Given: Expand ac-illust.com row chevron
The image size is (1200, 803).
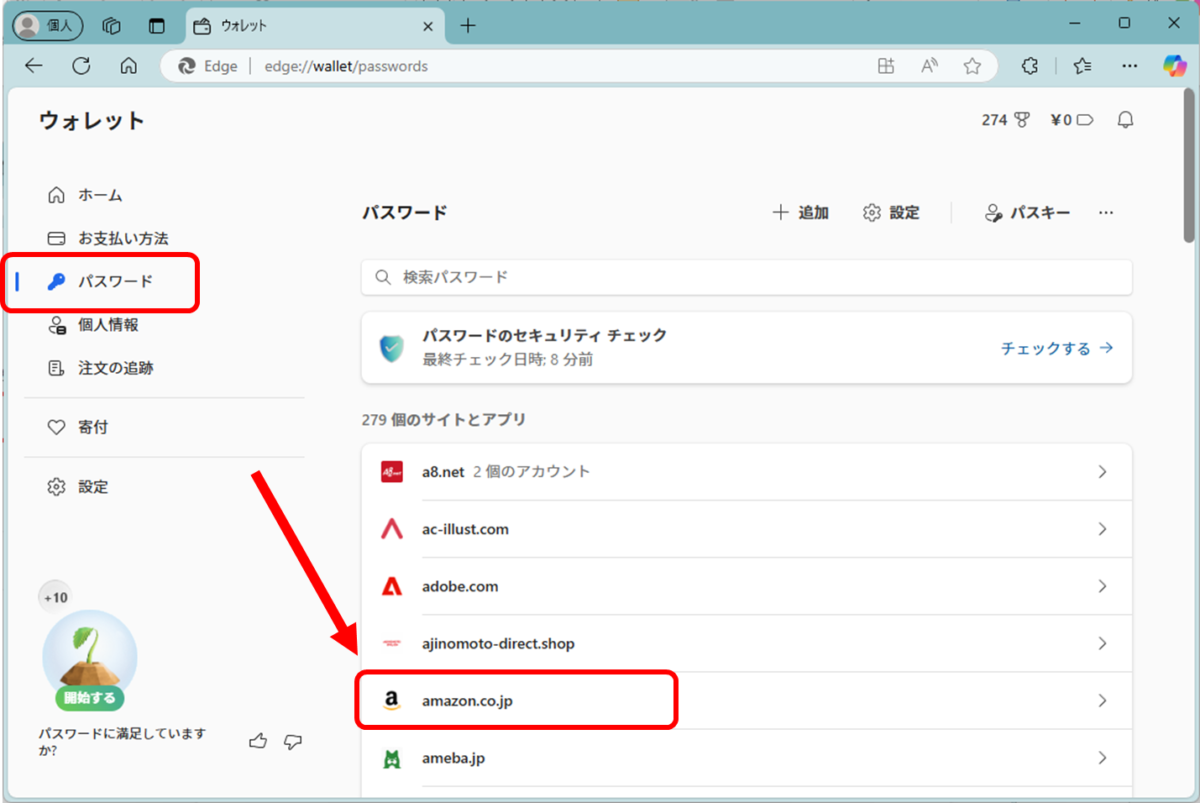Looking at the screenshot, I should tap(1102, 529).
